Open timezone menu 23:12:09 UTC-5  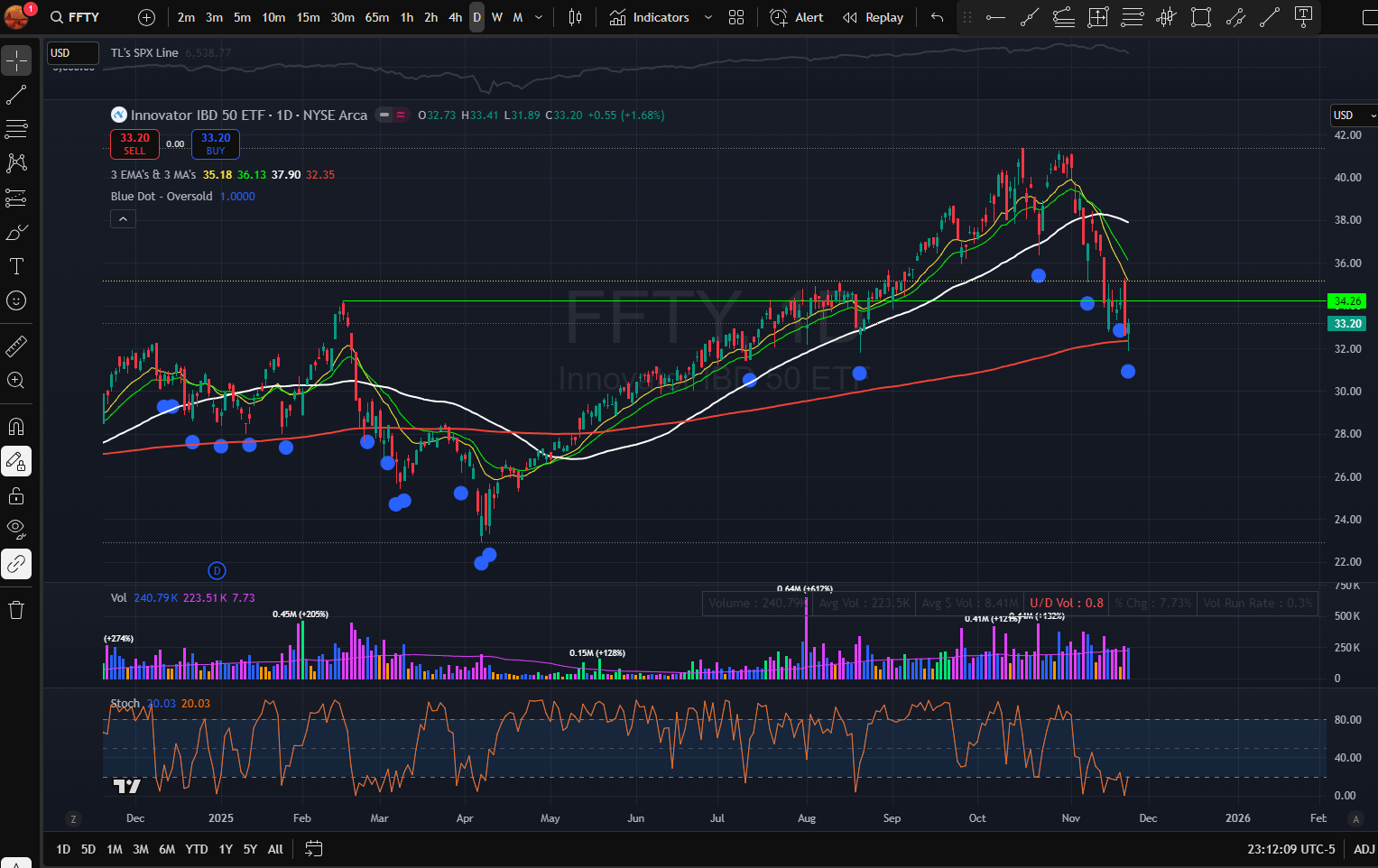pyautogui.click(x=1291, y=849)
